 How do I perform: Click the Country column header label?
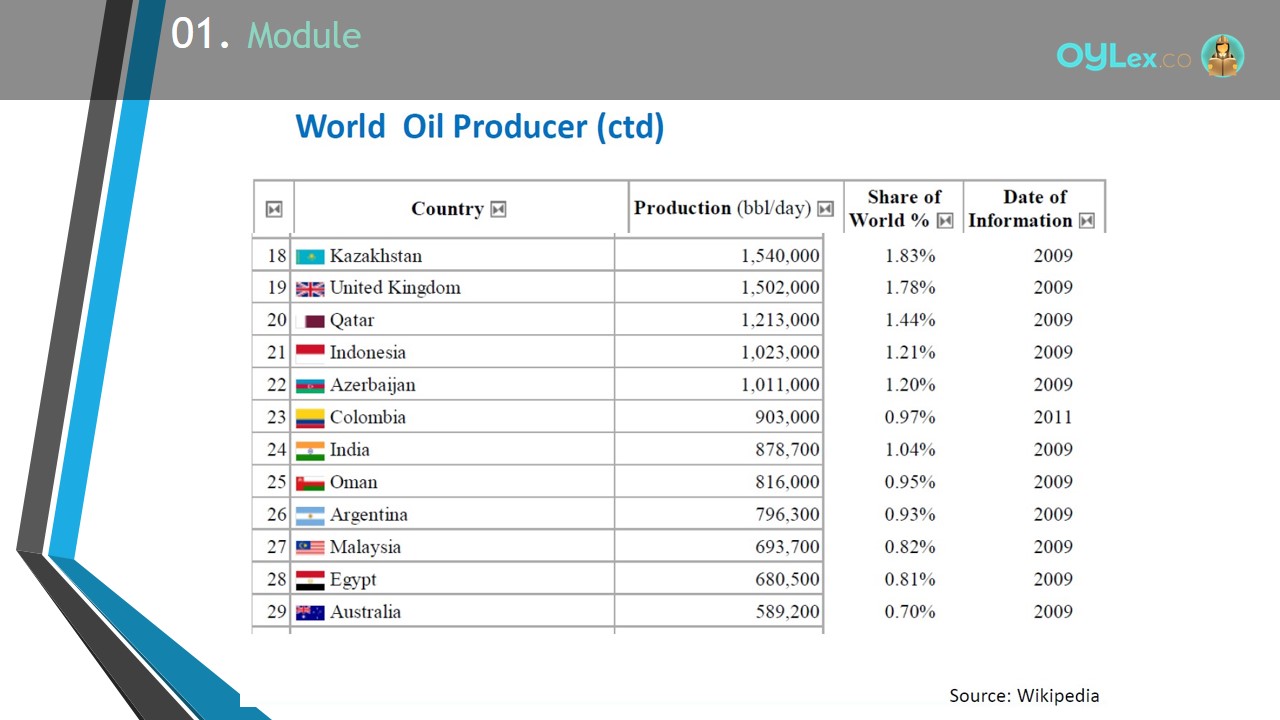click(447, 209)
